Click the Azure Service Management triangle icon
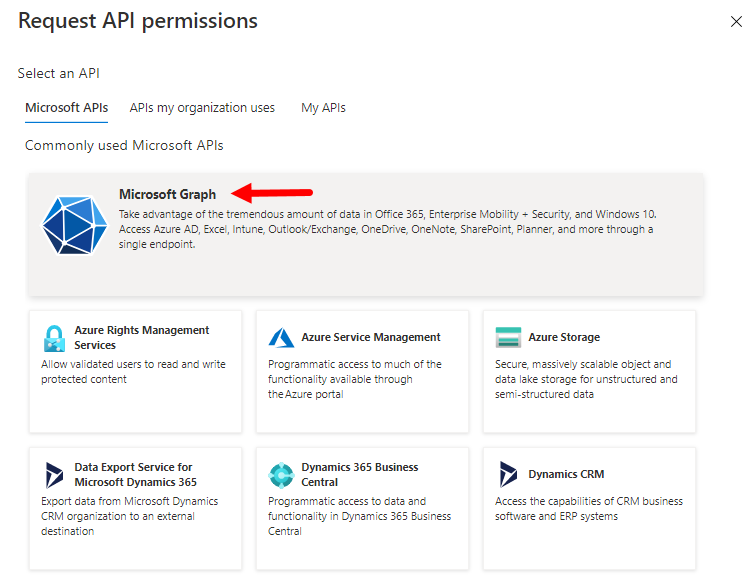The width and height of the screenshot is (747, 577). click(x=281, y=337)
